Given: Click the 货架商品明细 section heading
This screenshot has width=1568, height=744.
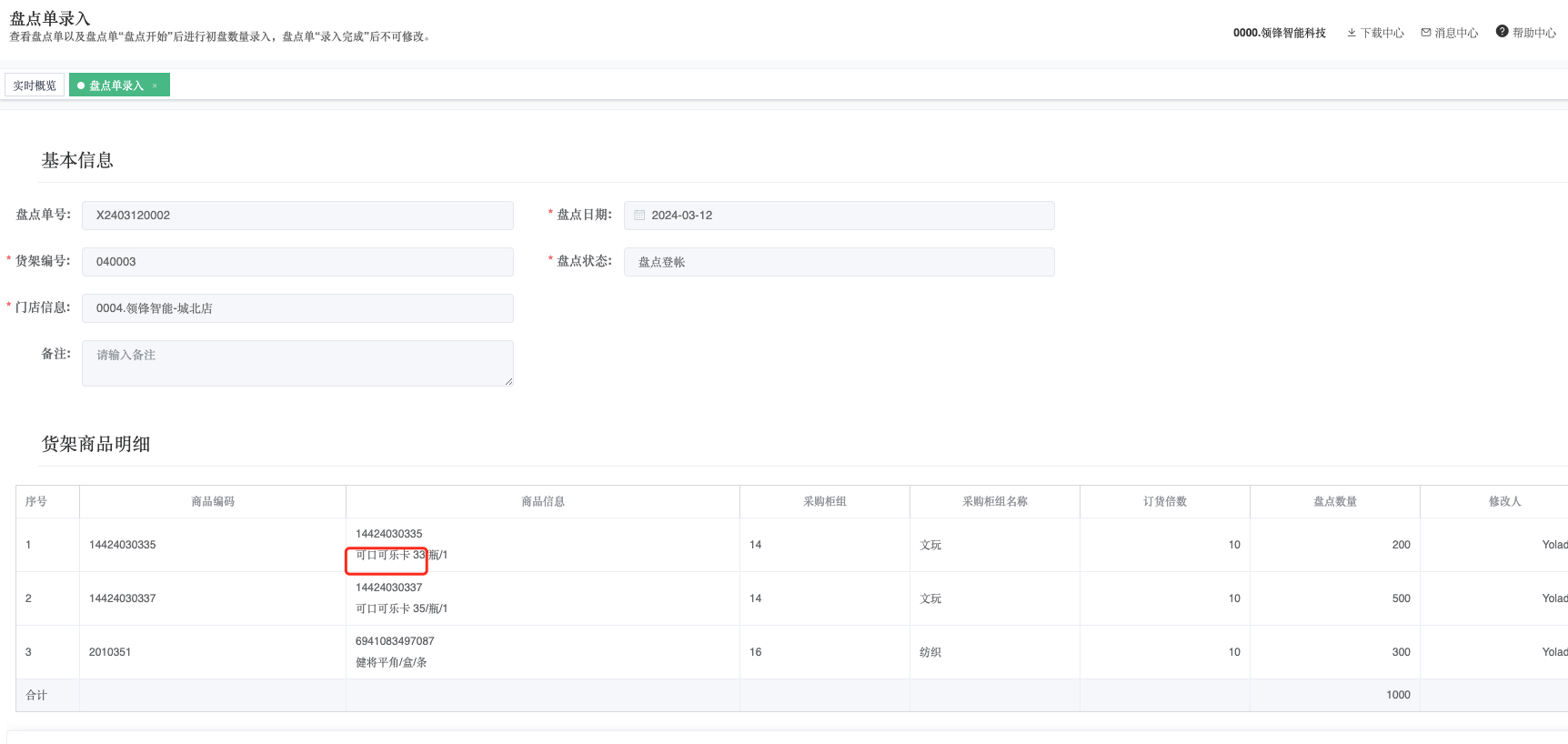Looking at the screenshot, I should pos(95,444).
